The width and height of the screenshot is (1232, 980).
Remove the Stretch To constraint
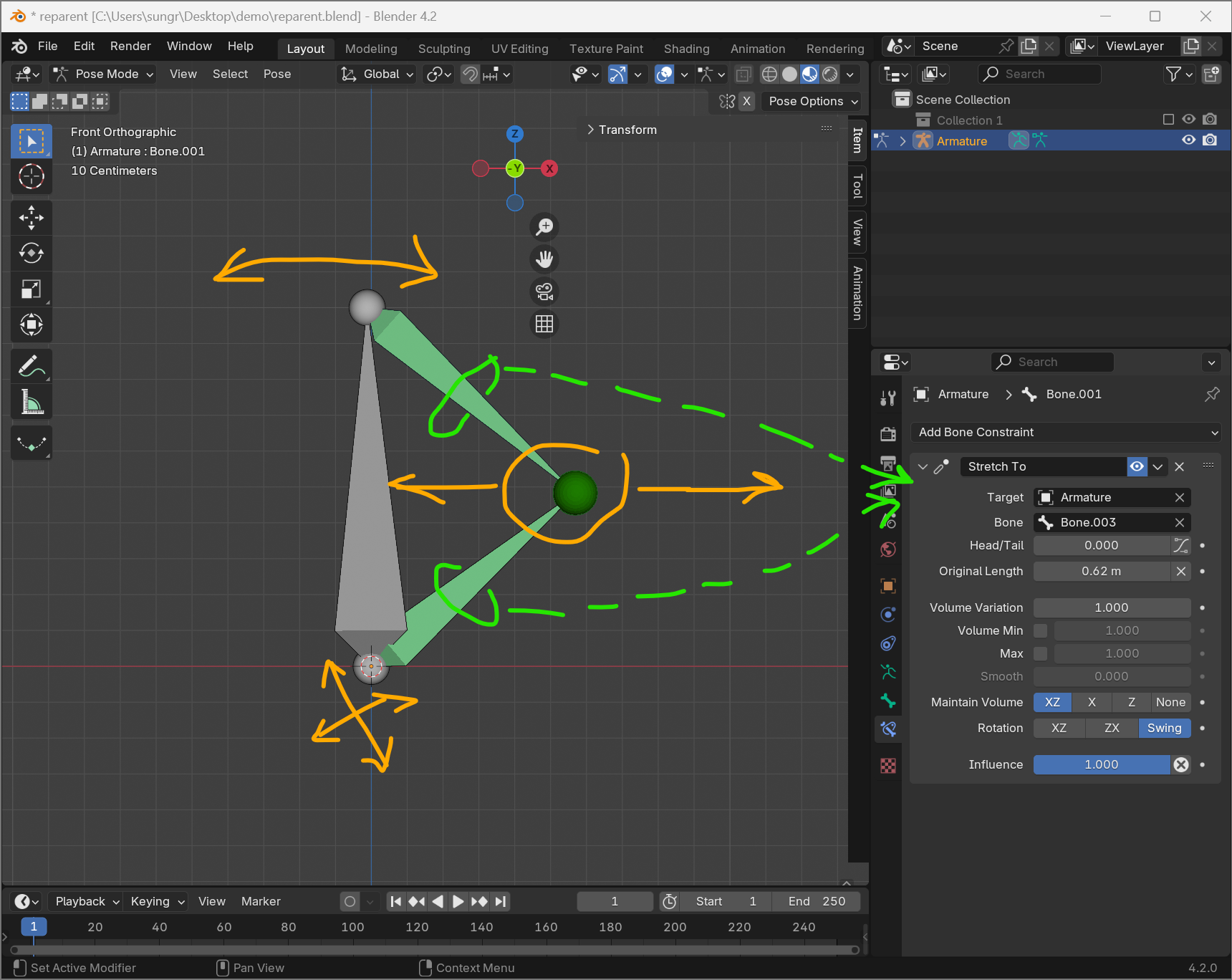click(x=1179, y=466)
